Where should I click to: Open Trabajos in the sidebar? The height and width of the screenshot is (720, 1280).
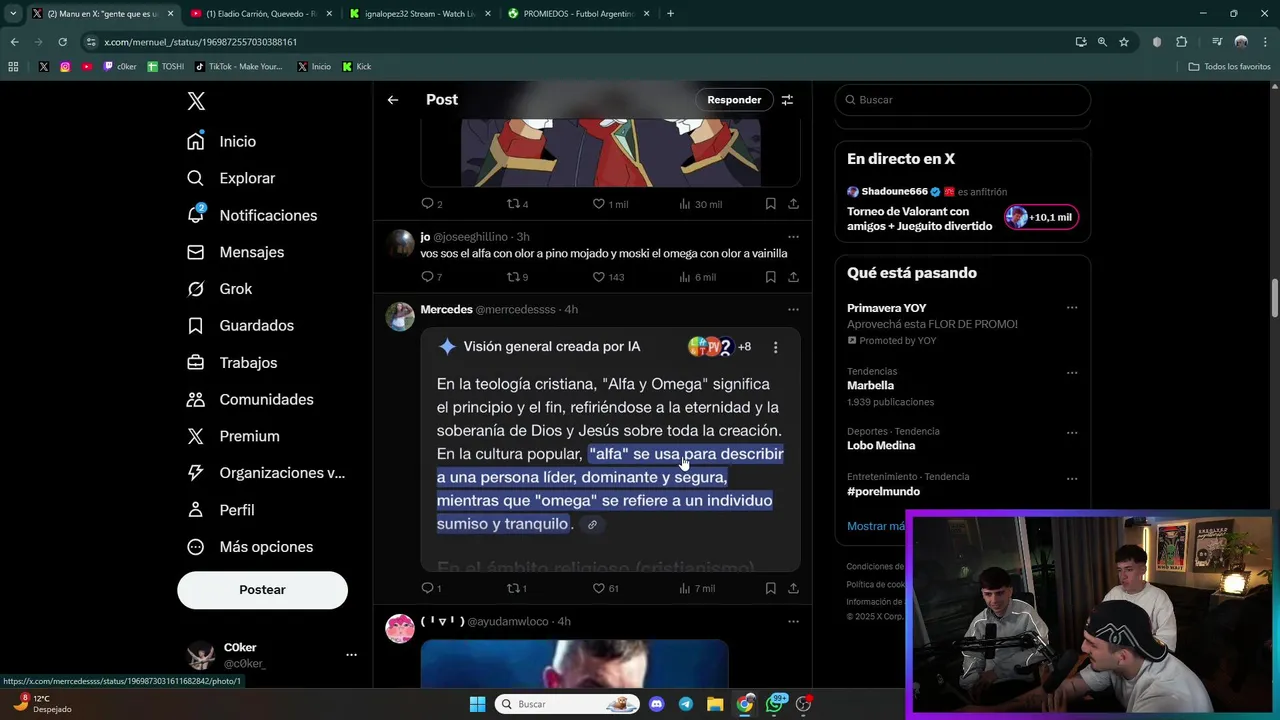[x=232, y=363]
